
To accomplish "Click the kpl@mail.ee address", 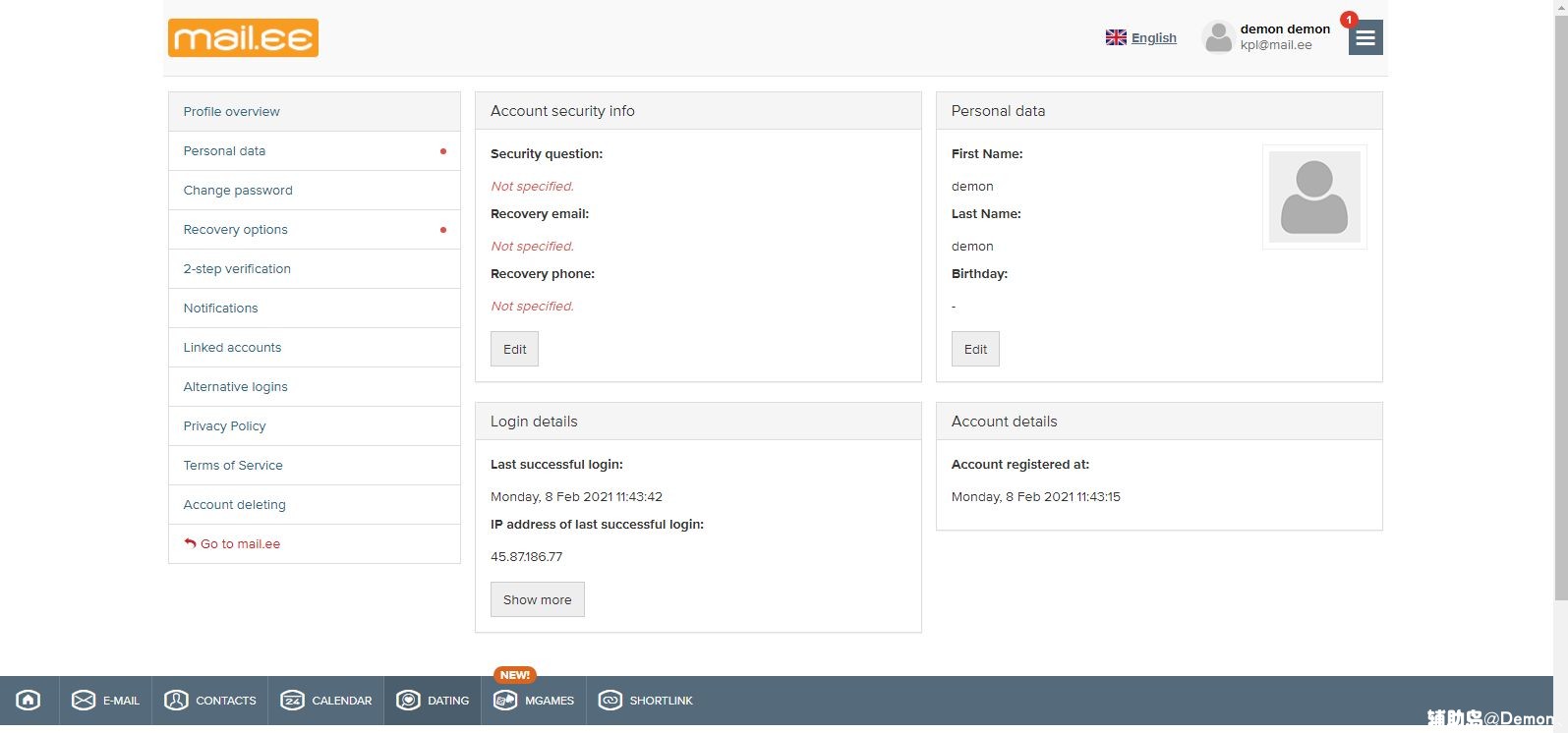I will 1276,45.
